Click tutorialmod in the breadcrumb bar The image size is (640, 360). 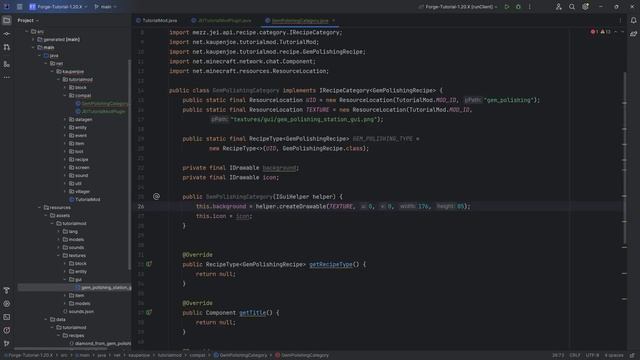169,356
